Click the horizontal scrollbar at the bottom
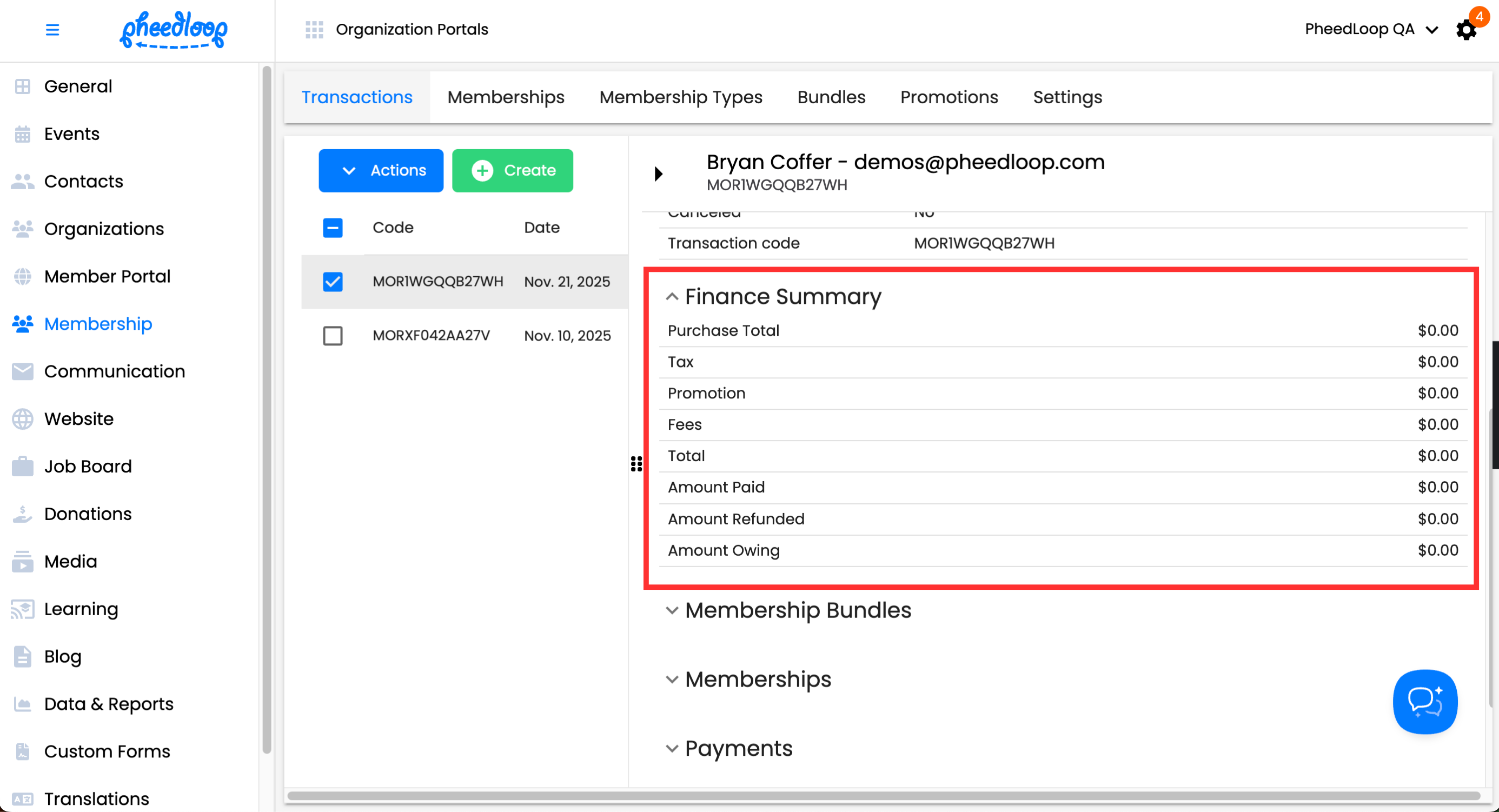The width and height of the screenshot is (1499, 812). (884, 795)
